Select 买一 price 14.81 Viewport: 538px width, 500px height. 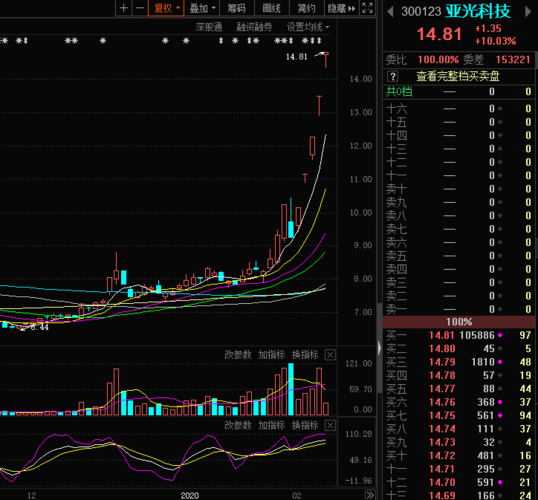[442, 335]
